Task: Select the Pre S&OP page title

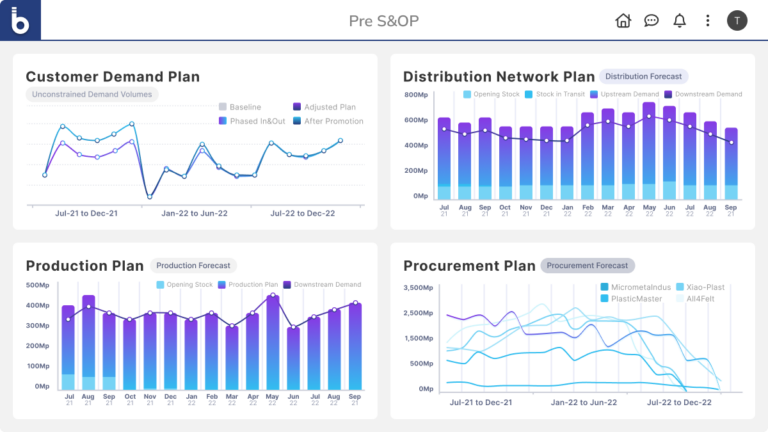Action: [x=383, y=20]
